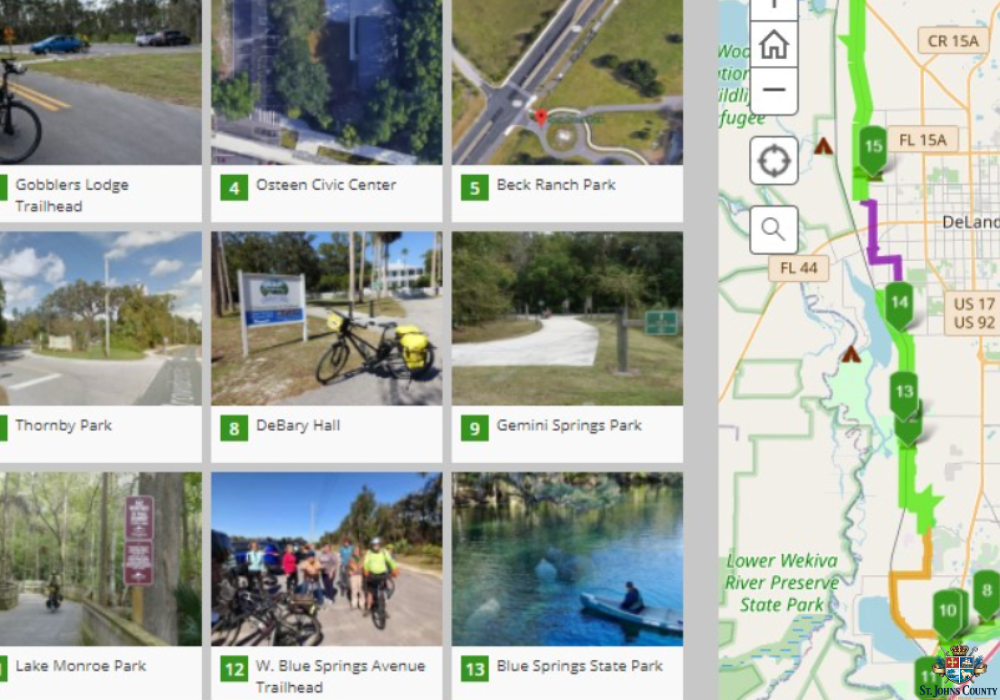
Task: Open the Beck Ranch Park aerial image
Action: (x=567, y=82)
